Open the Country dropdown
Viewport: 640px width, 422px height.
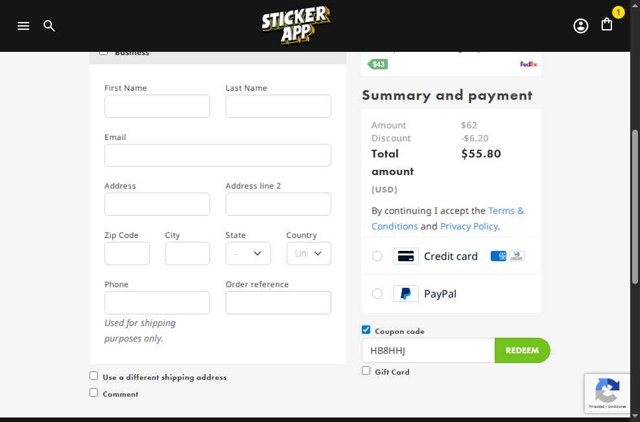(x=309, y=254)
